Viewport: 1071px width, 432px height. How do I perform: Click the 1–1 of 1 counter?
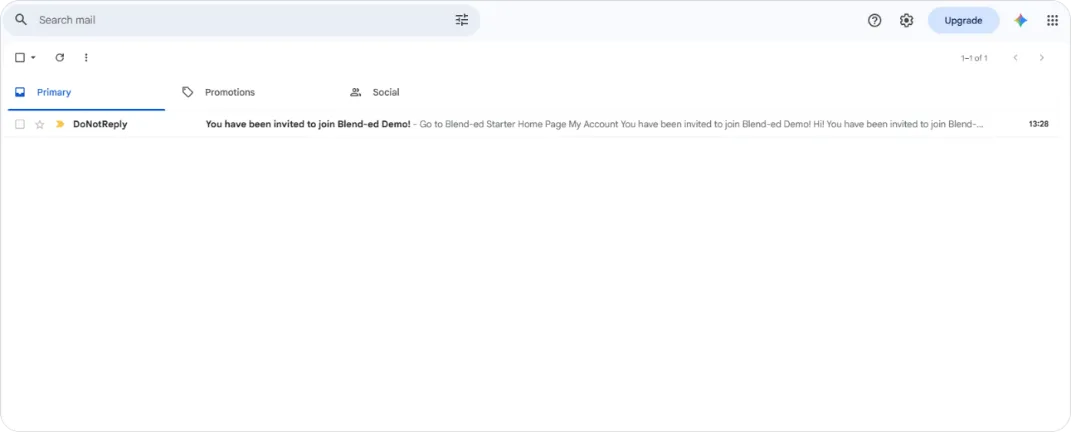(x=974, y=58)
